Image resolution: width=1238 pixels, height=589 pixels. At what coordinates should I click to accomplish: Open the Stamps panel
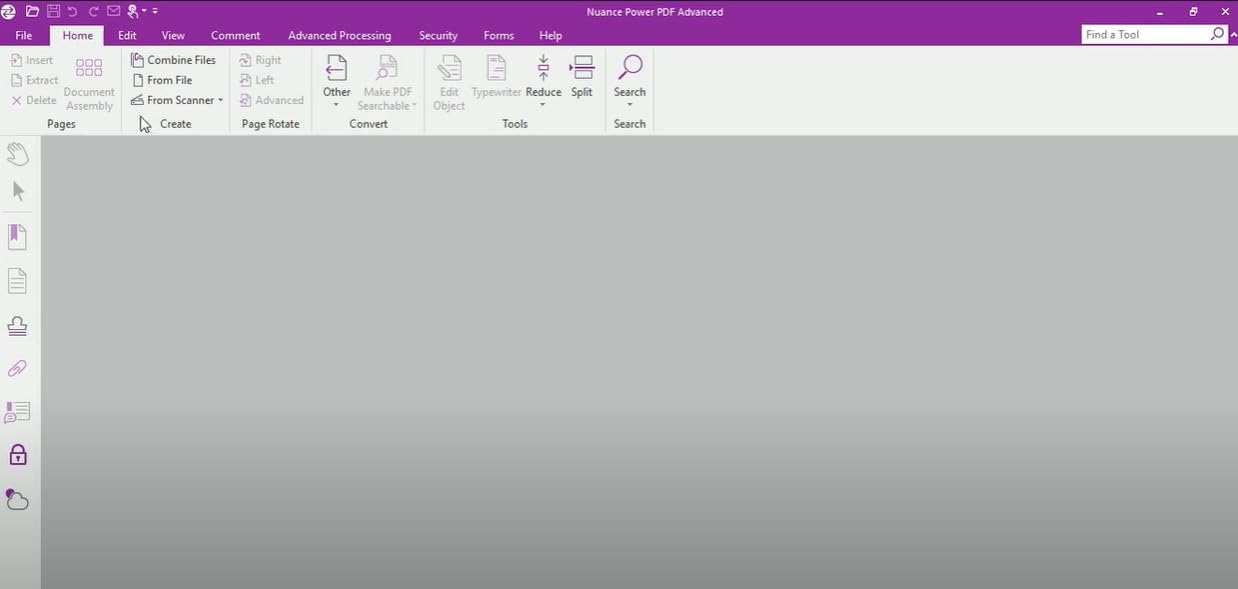click(x=17, y=326)
